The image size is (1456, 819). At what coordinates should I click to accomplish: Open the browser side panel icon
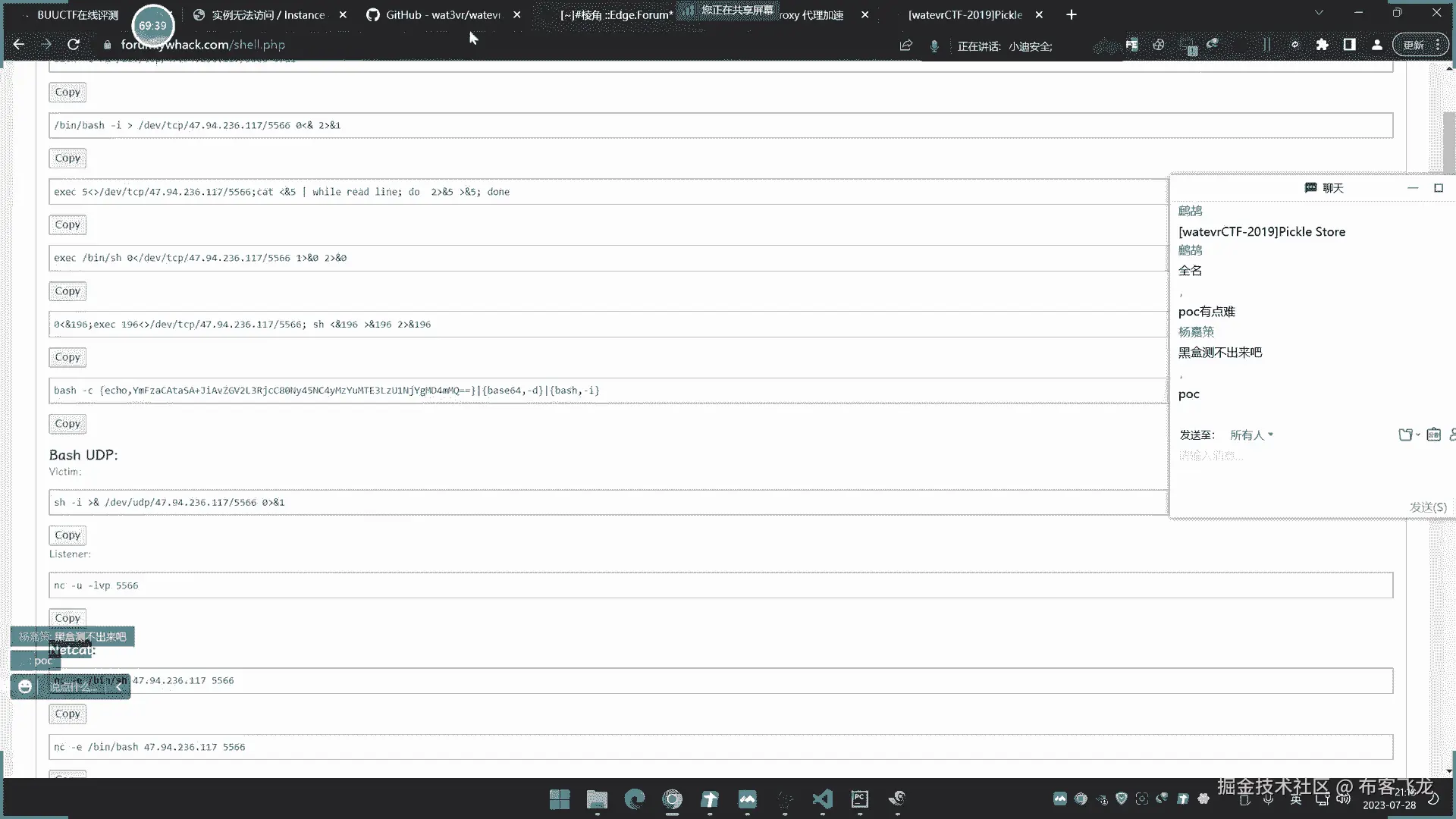pyautogui.click(x=1349, y=45)
